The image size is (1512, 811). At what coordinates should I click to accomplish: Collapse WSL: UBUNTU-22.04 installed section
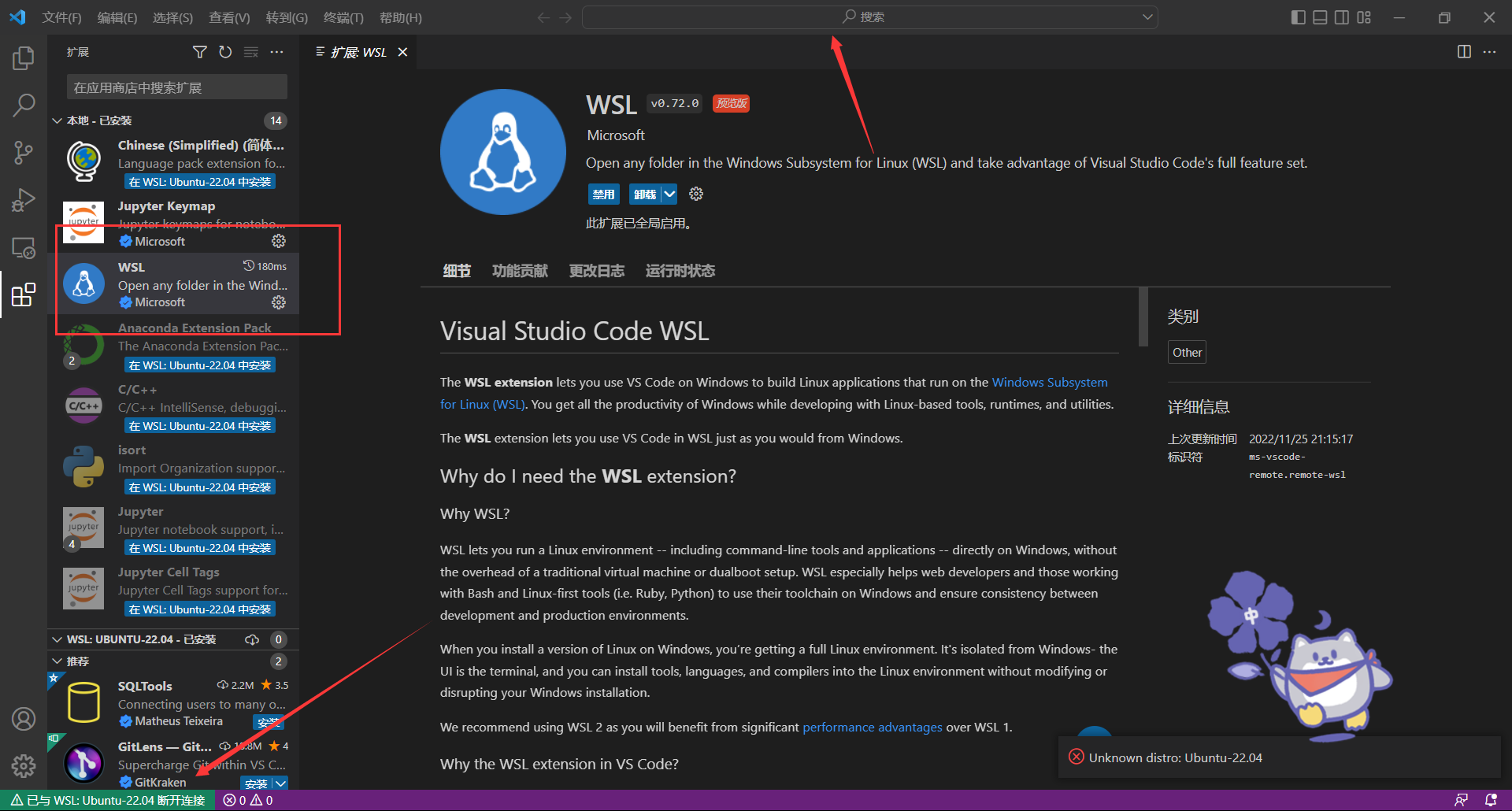pyautogui.click(x=57, y=639)
